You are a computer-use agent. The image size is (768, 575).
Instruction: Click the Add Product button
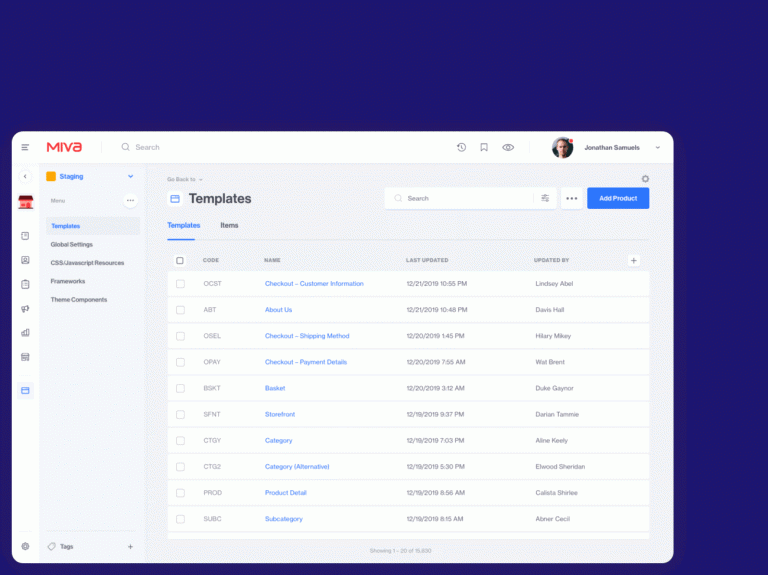coord(617,198)
